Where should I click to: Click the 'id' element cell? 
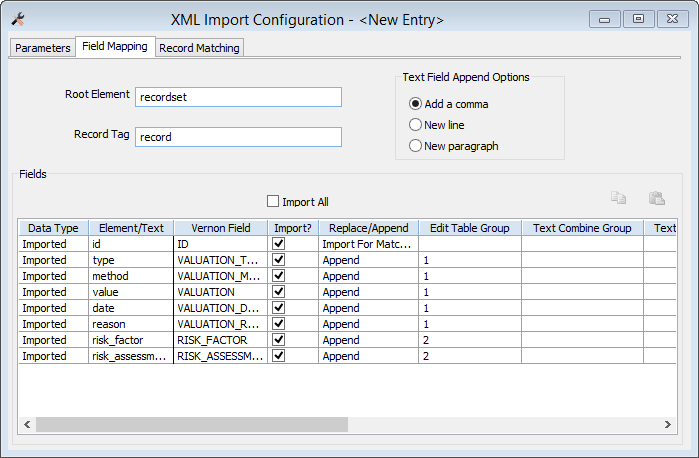(131, 244)
